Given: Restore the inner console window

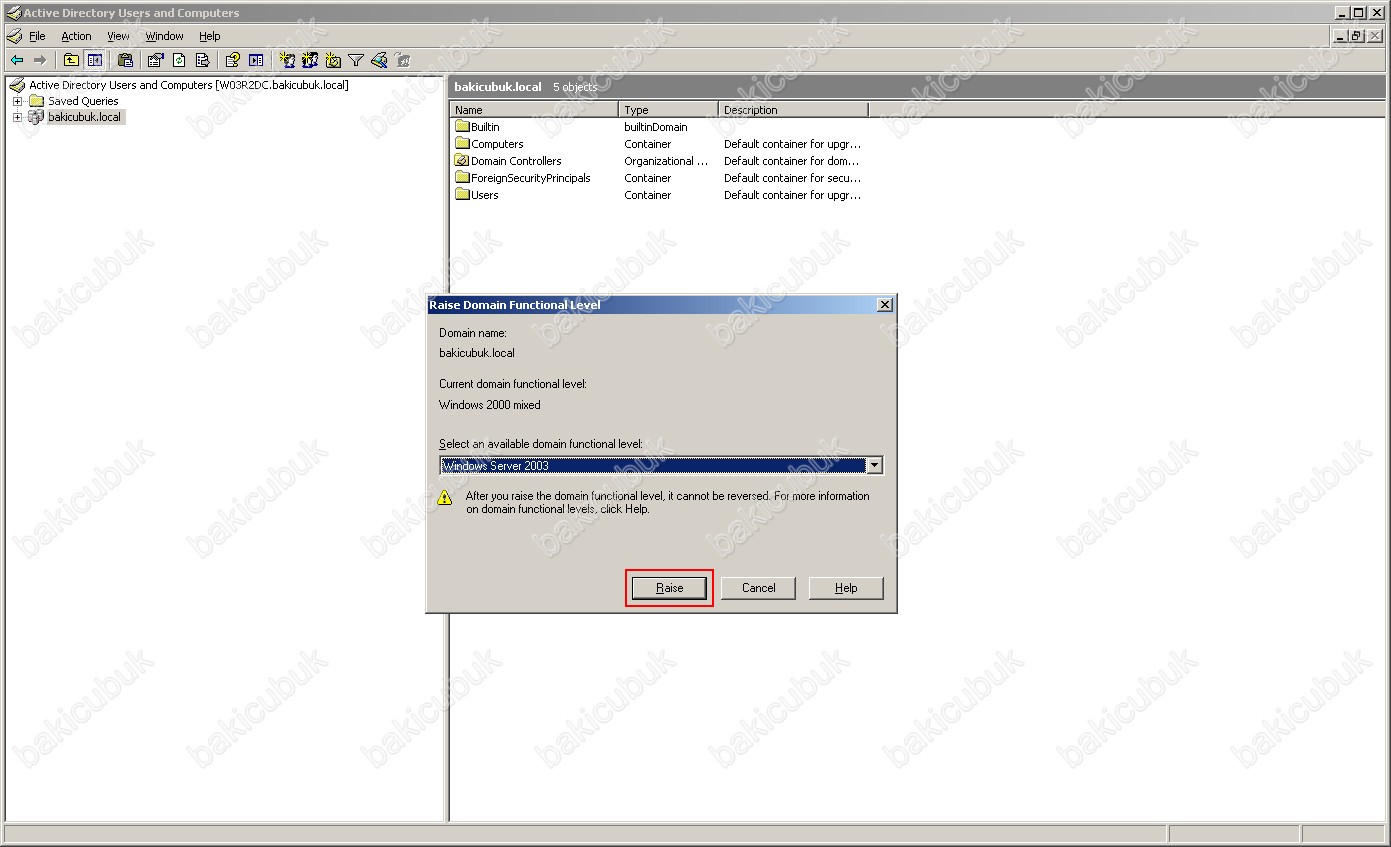Looking at the screenshot, I should click(x=1357, y=36).
